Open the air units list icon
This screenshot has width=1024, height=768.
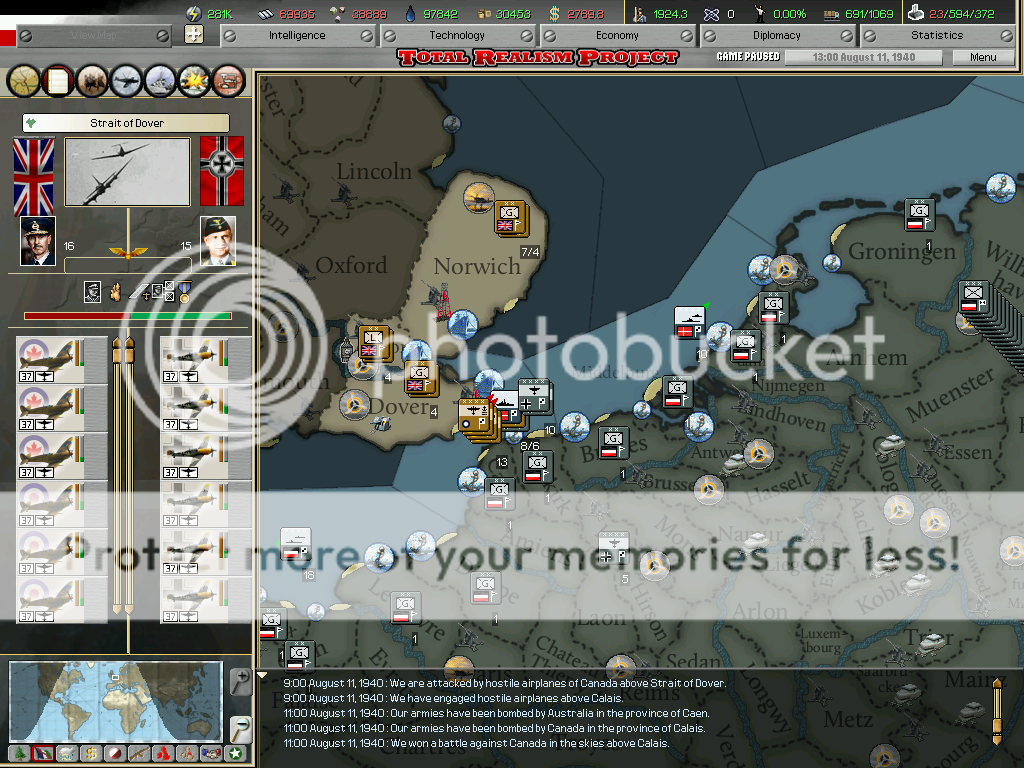126,79
